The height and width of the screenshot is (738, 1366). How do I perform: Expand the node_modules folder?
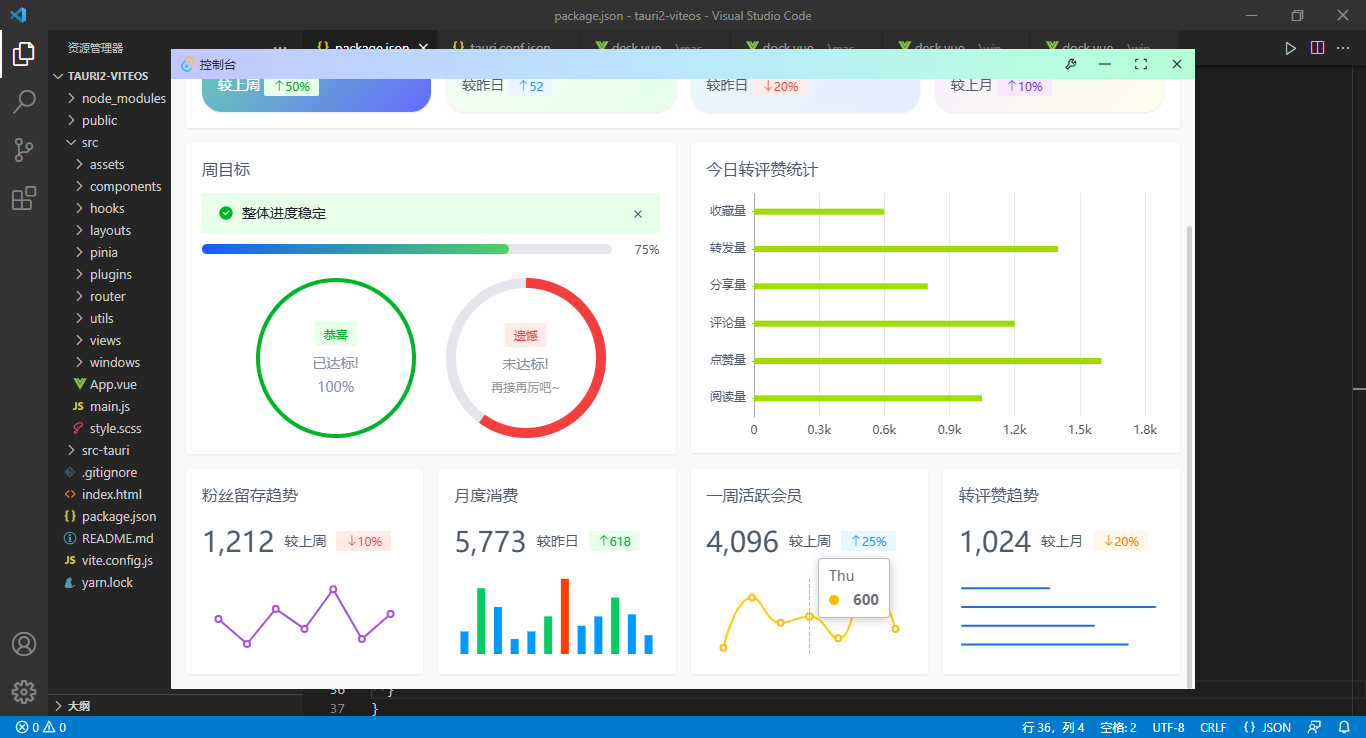point(123,98)
